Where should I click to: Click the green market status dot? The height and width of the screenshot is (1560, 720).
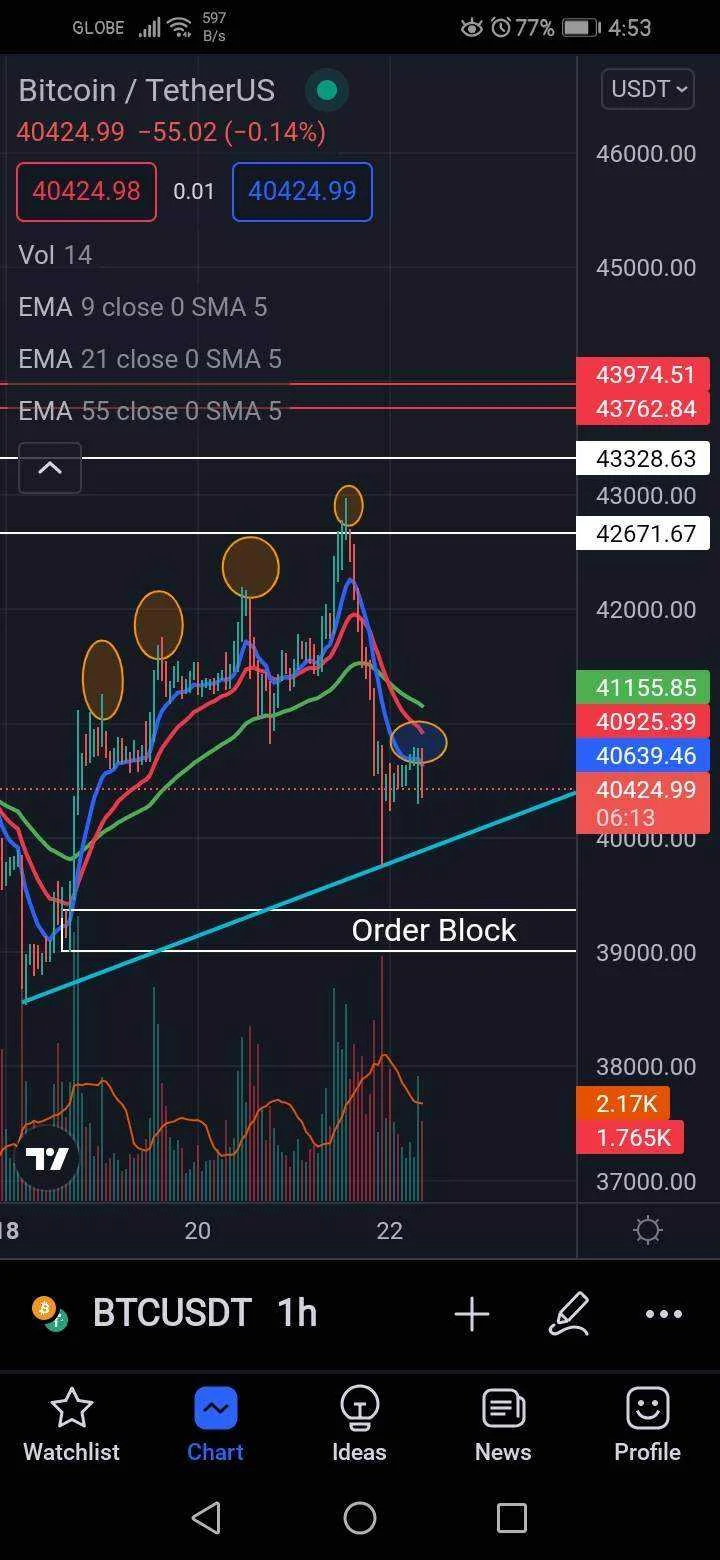click(x=326, y=91)
